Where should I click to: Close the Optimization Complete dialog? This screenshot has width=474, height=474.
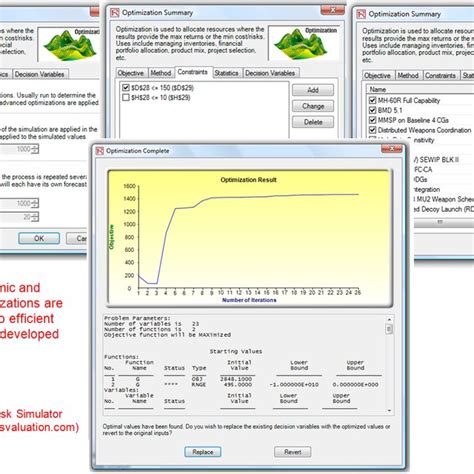click(x=391, y=148)
